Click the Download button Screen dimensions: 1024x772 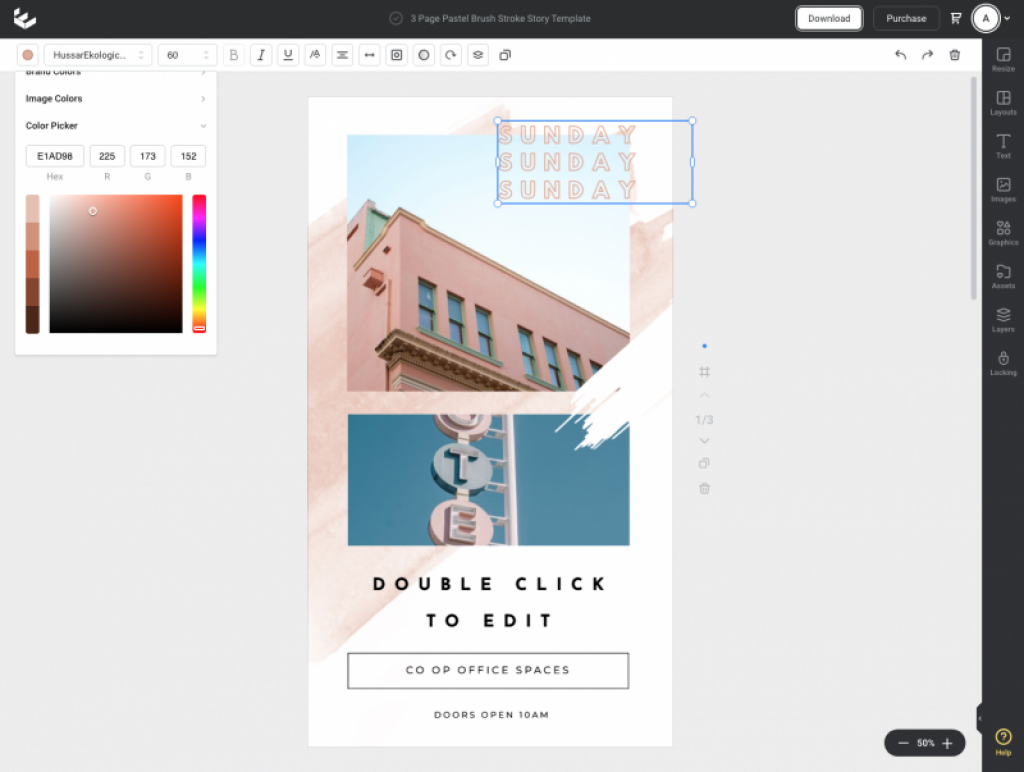pos(829,18)
